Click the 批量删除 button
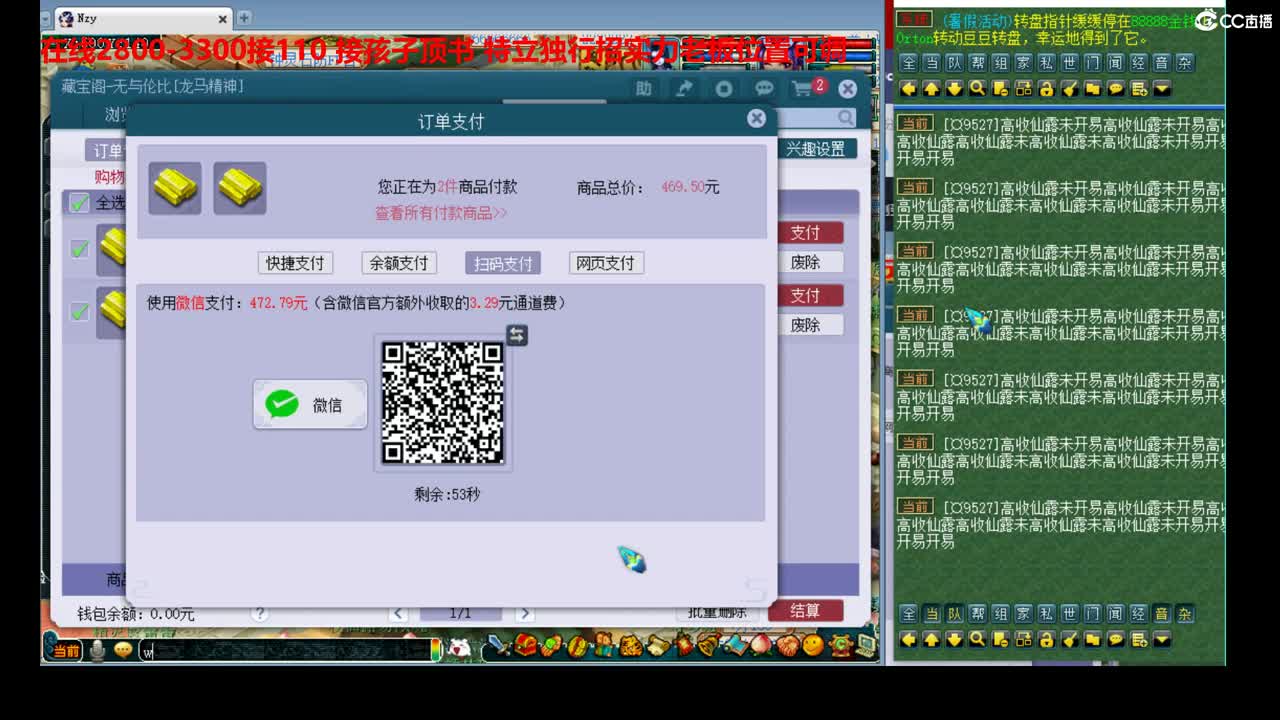Screen dimensions: 1280x720 [x=718, y=612]
